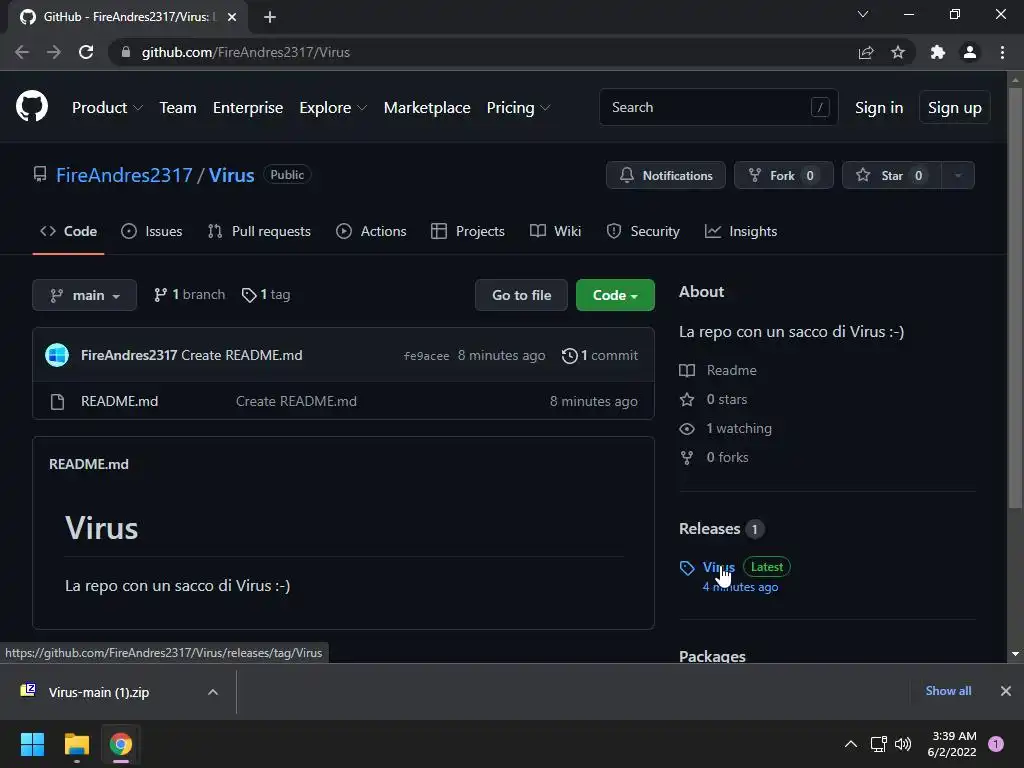Click the share page icon in the address bar
Image resolution: width=1024 pixels, height=768 pixels.
[x=866, y=52]
